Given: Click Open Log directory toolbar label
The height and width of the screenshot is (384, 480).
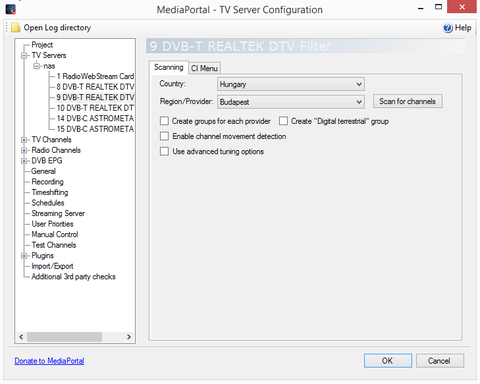Looking at the screenshot, I should [x=57, y=28].
